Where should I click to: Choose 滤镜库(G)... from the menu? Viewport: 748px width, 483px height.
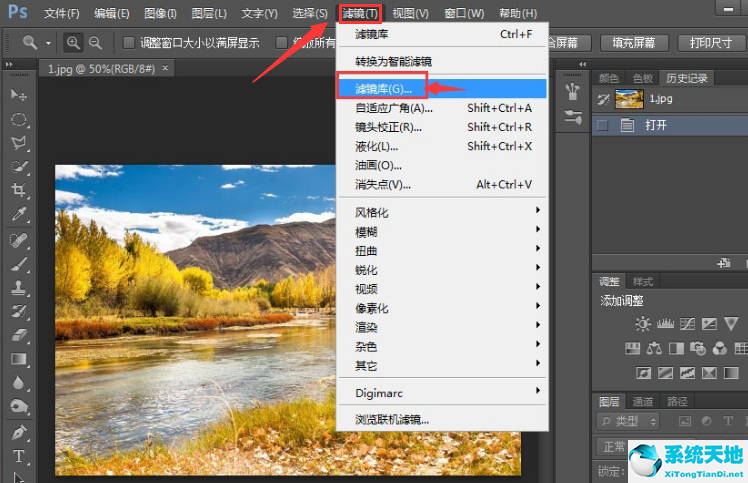(x=442, y=89)
